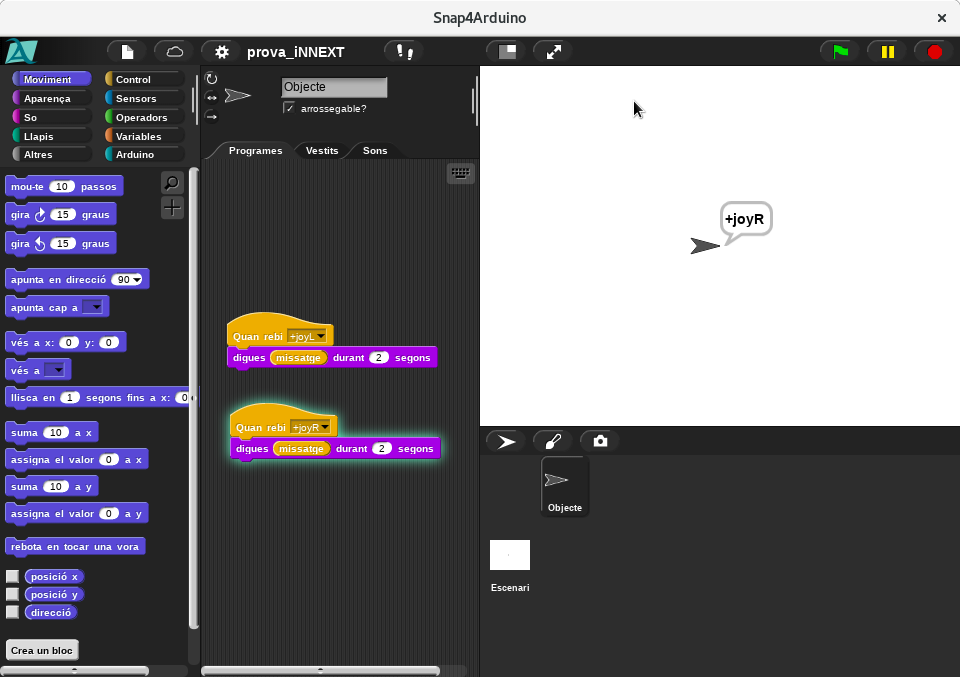Viewport: 960px width, 677px height.
Task: Select the Arduino category
Action: [144, 155]
